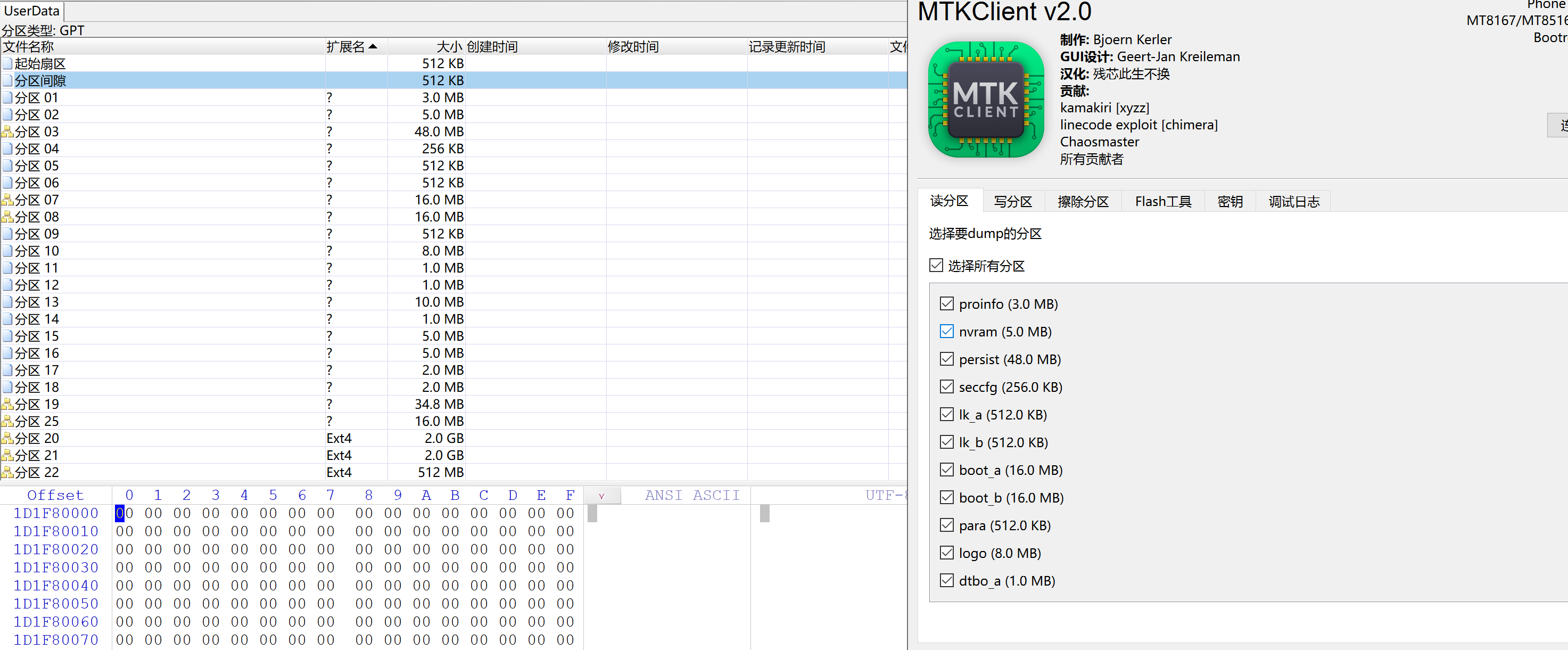Click the folder icon next to 分区 19
Screen dimensions: 1568x650
7,404
